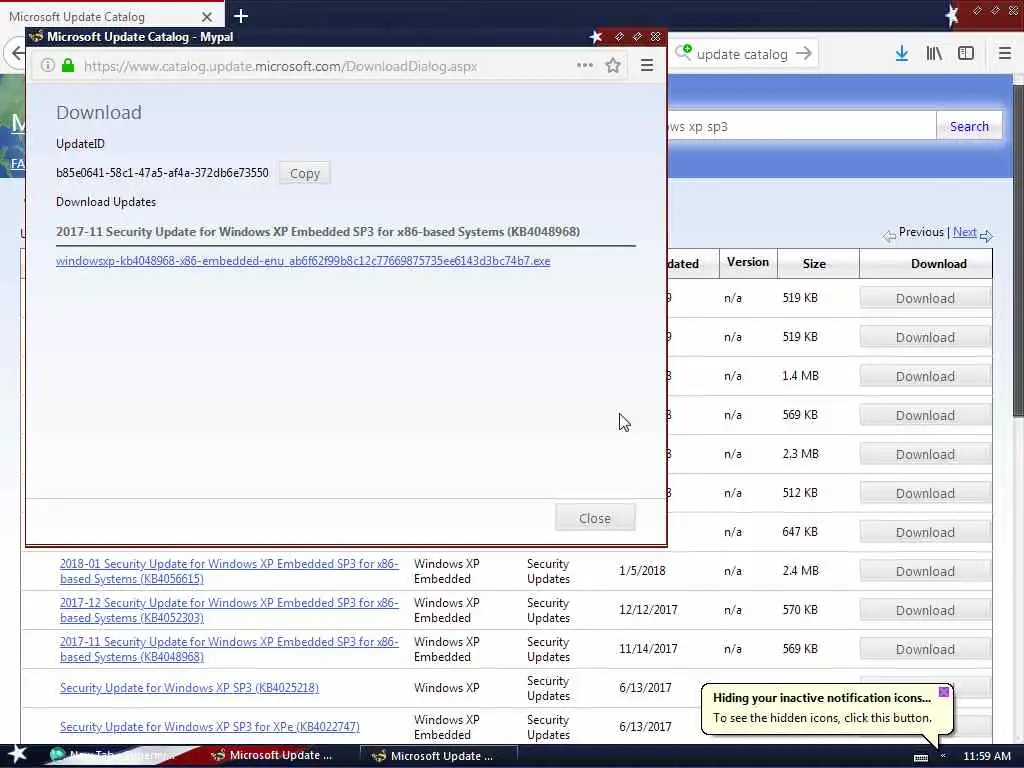
Task: Open the Downloads arrow in main toolbar
Action: (902, 54)
